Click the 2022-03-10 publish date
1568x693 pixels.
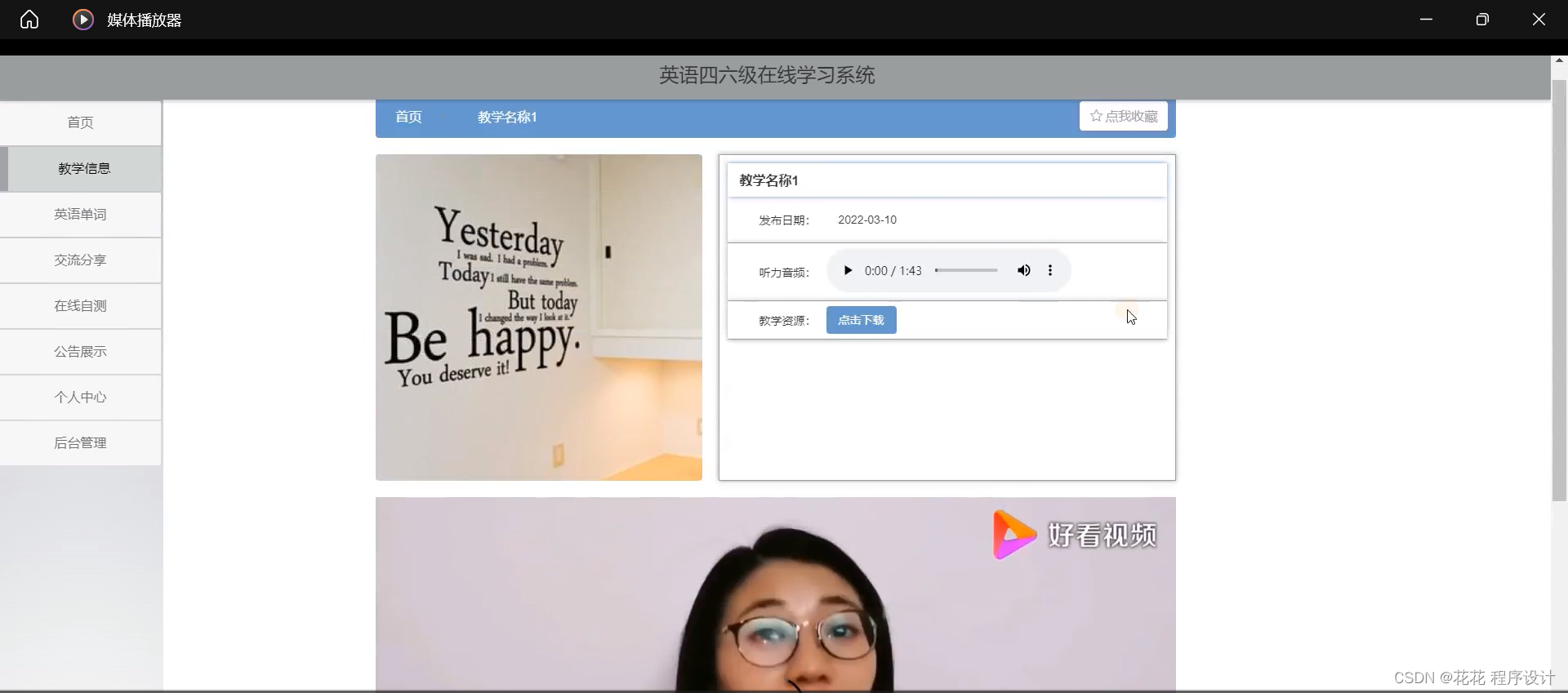pos(867,220)
